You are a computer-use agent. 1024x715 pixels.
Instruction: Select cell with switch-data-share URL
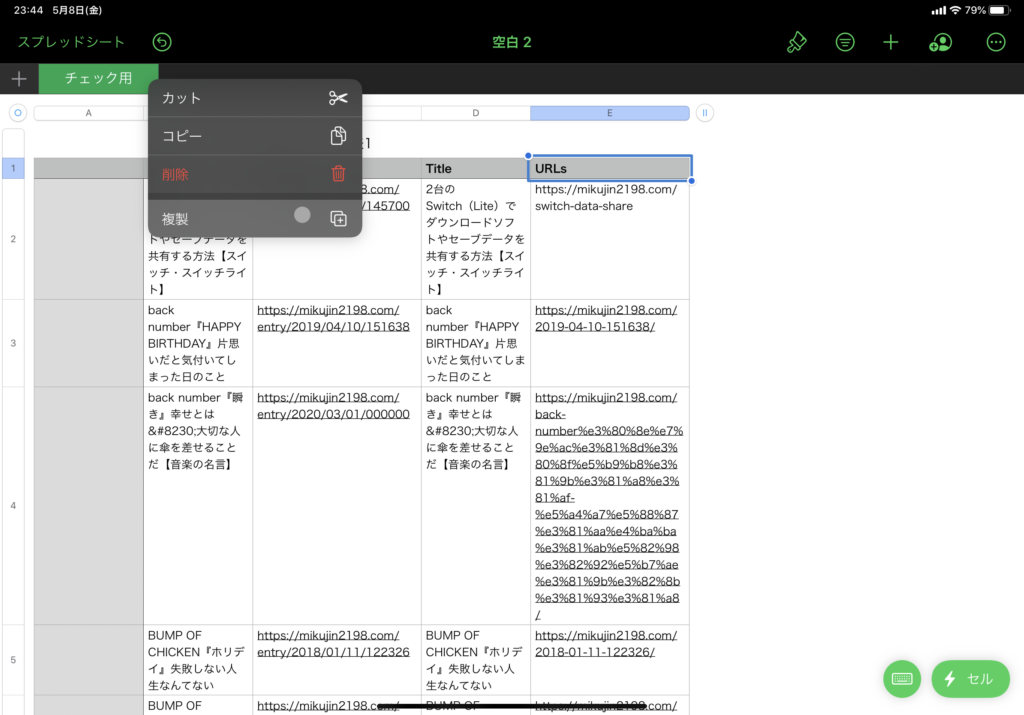[610, 239]
